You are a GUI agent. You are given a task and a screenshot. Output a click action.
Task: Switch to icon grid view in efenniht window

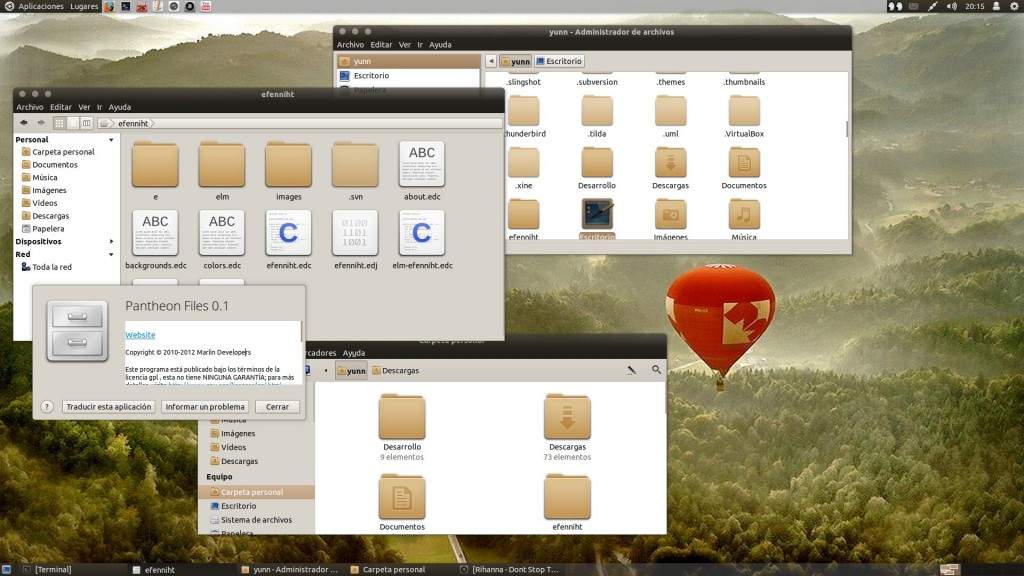59,123
